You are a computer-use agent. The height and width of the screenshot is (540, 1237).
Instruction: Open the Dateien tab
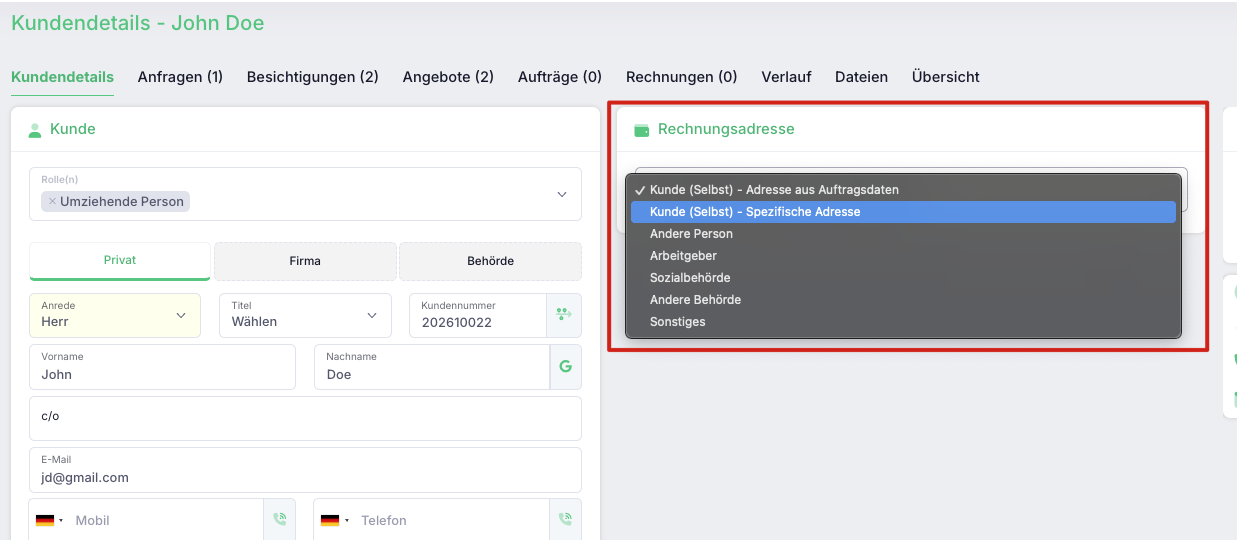coord(861,77)
